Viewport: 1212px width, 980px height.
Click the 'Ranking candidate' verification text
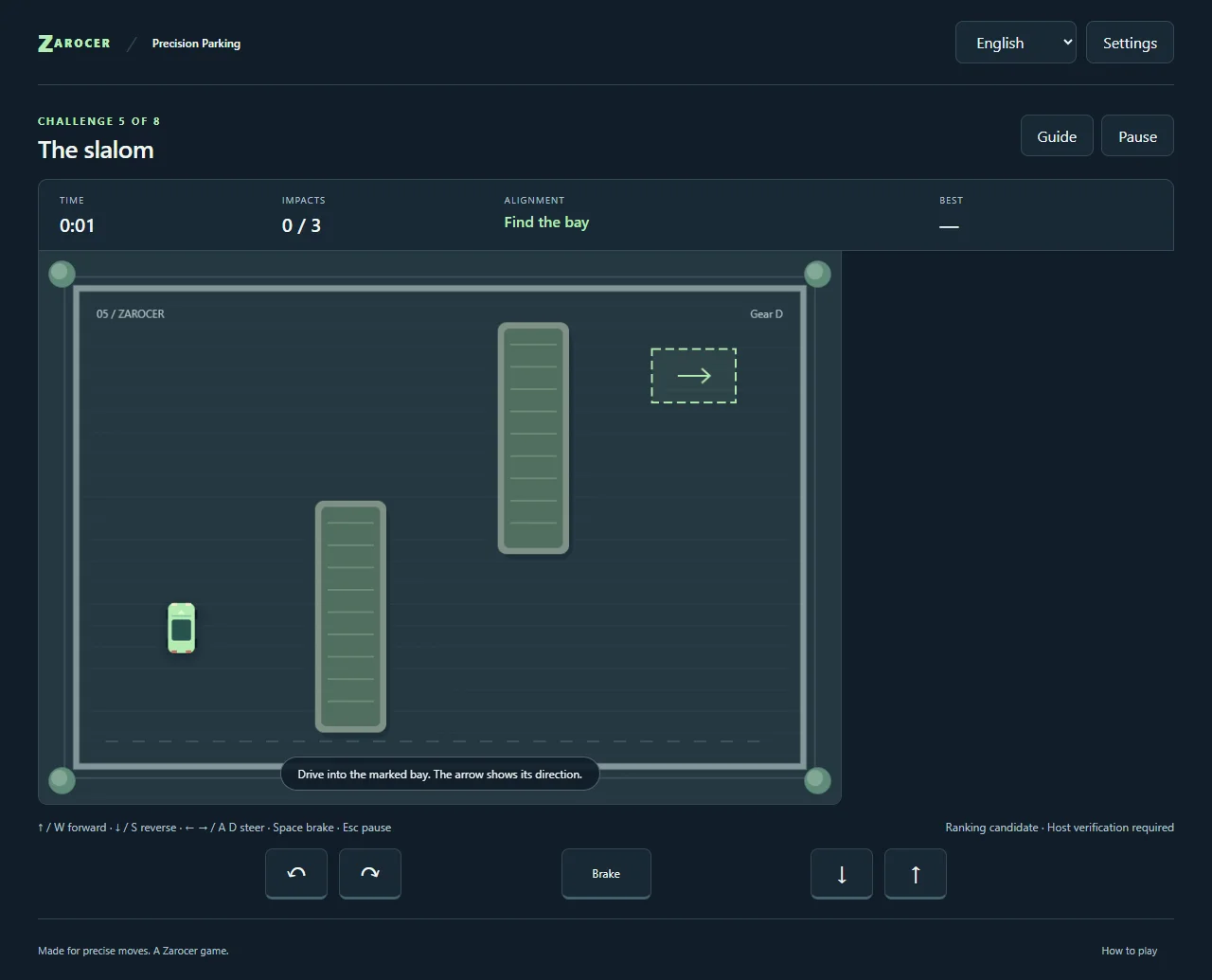click(x=1060, y=828)
